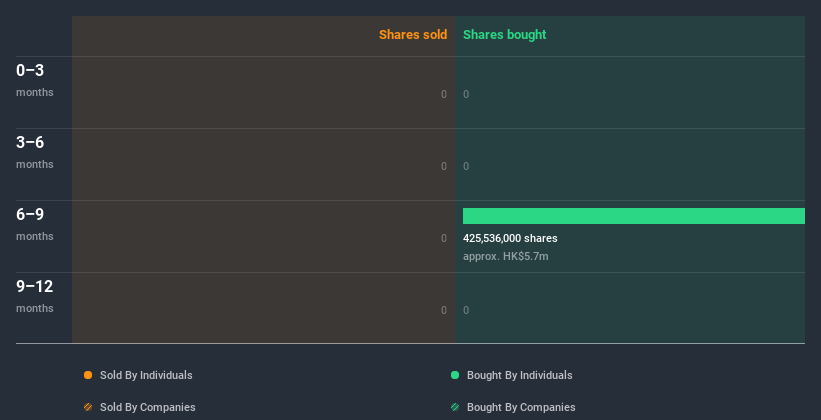
Task: Click the approx. HK$5.7m value text
Action: (505, 257)
